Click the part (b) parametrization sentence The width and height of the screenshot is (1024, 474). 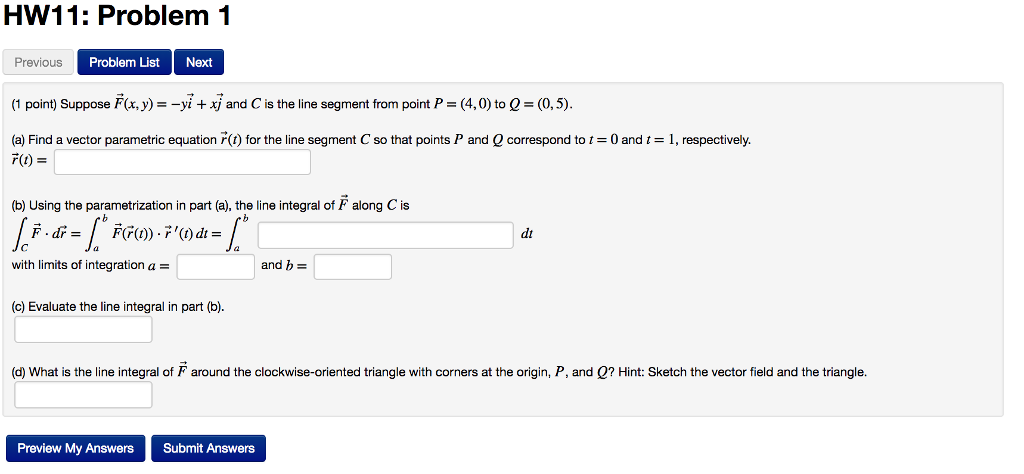tap(210, 205)
